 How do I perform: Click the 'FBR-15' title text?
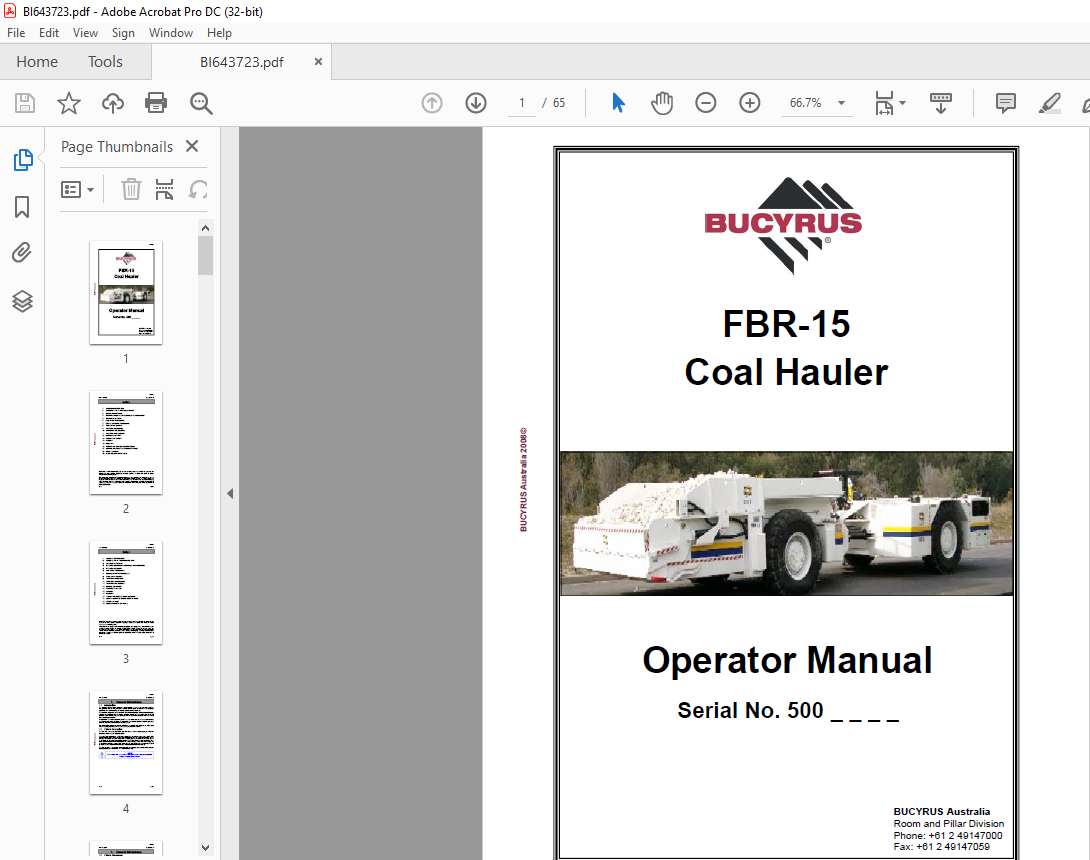tap(786, 324)
